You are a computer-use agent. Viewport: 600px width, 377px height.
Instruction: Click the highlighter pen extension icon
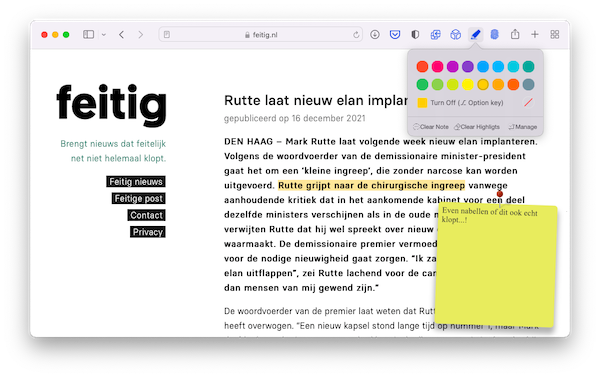[x=475, y=35]
